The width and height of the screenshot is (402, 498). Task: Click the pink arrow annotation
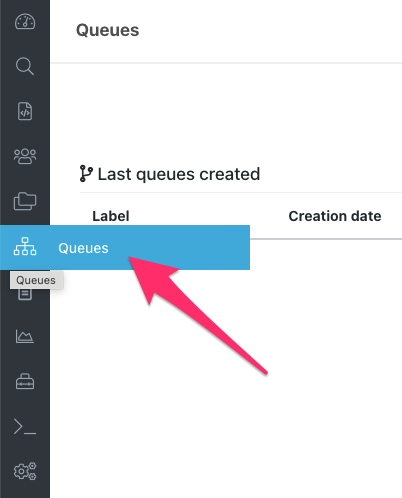click(x=198, y=316)
